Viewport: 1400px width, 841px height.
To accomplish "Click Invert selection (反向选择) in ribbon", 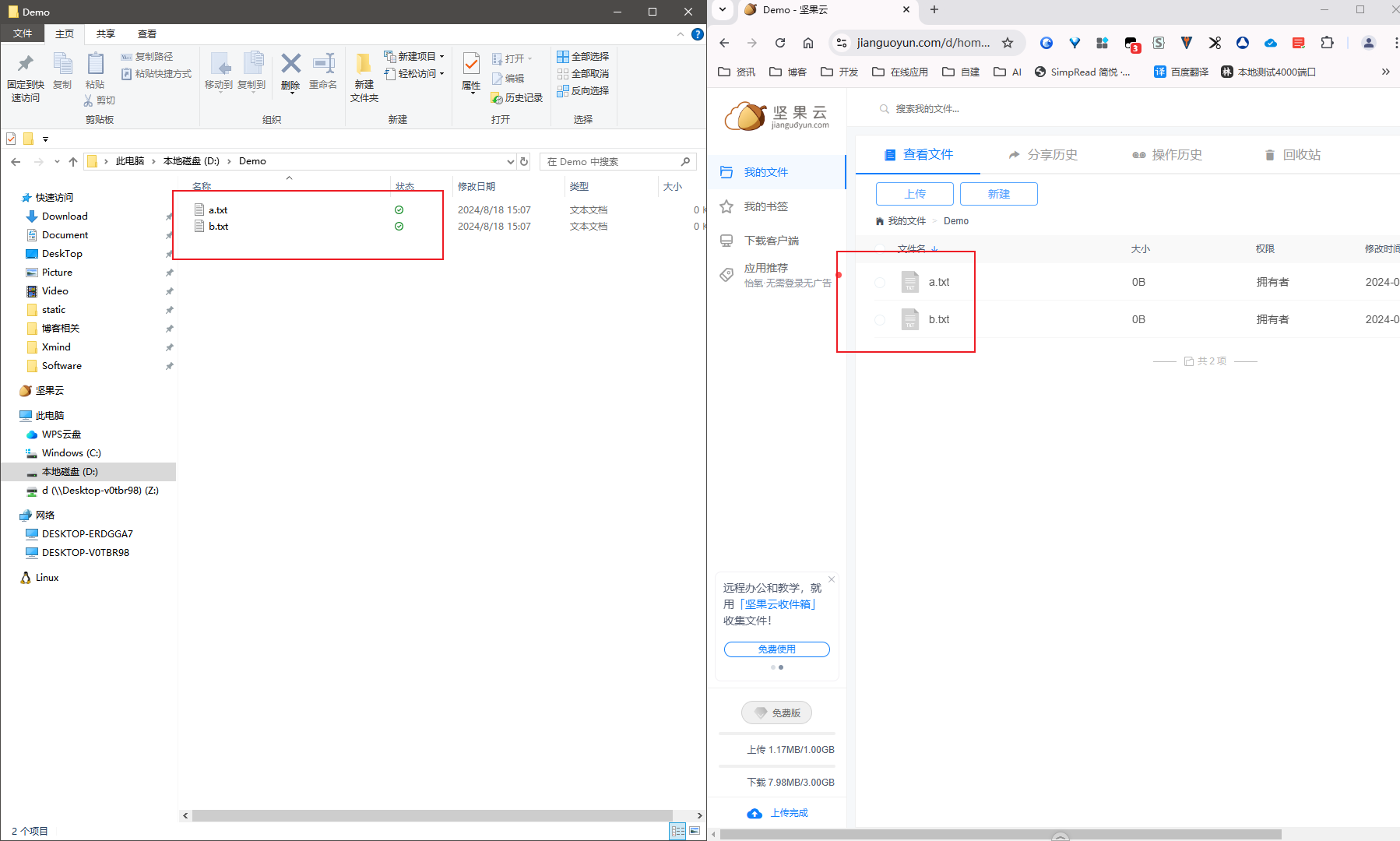I will pyautogui.click(x=583, y=91).
